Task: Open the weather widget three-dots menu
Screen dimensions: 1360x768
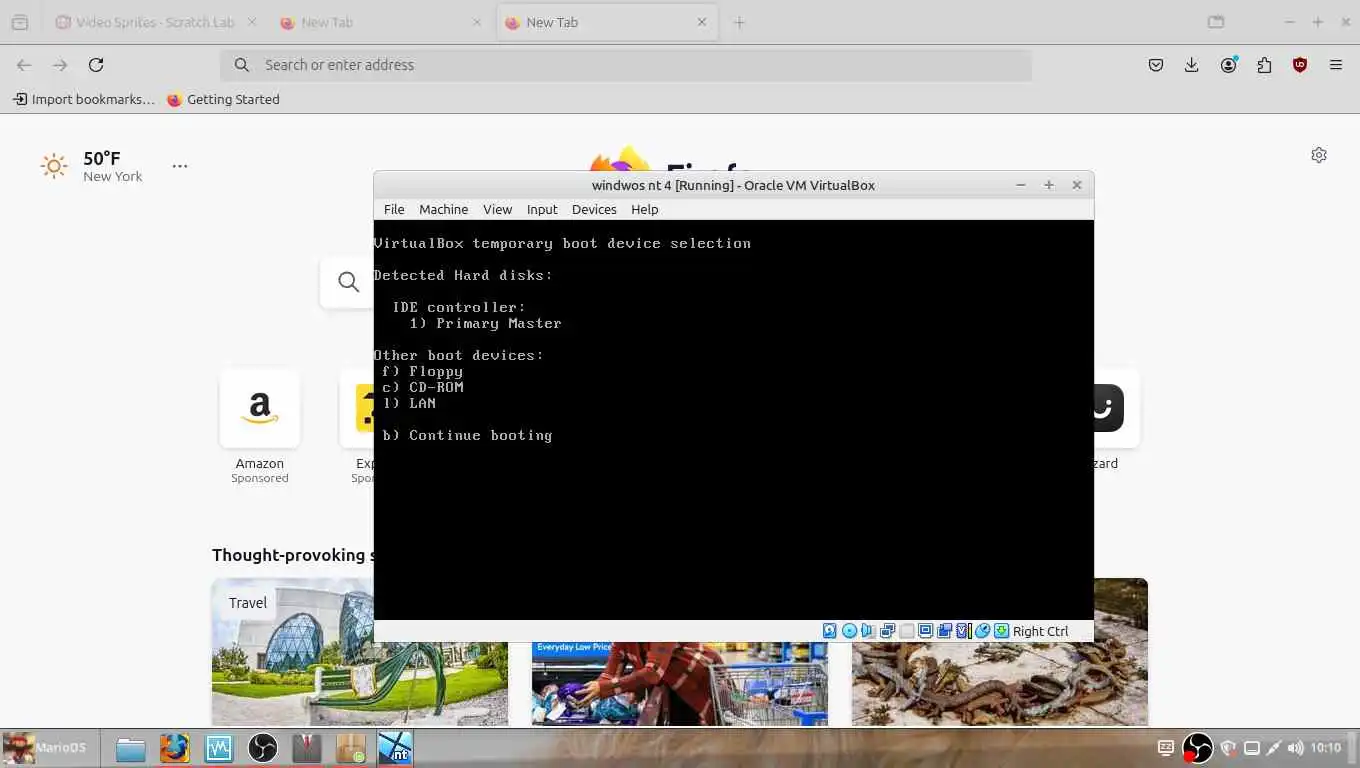Action: (180, 166)
